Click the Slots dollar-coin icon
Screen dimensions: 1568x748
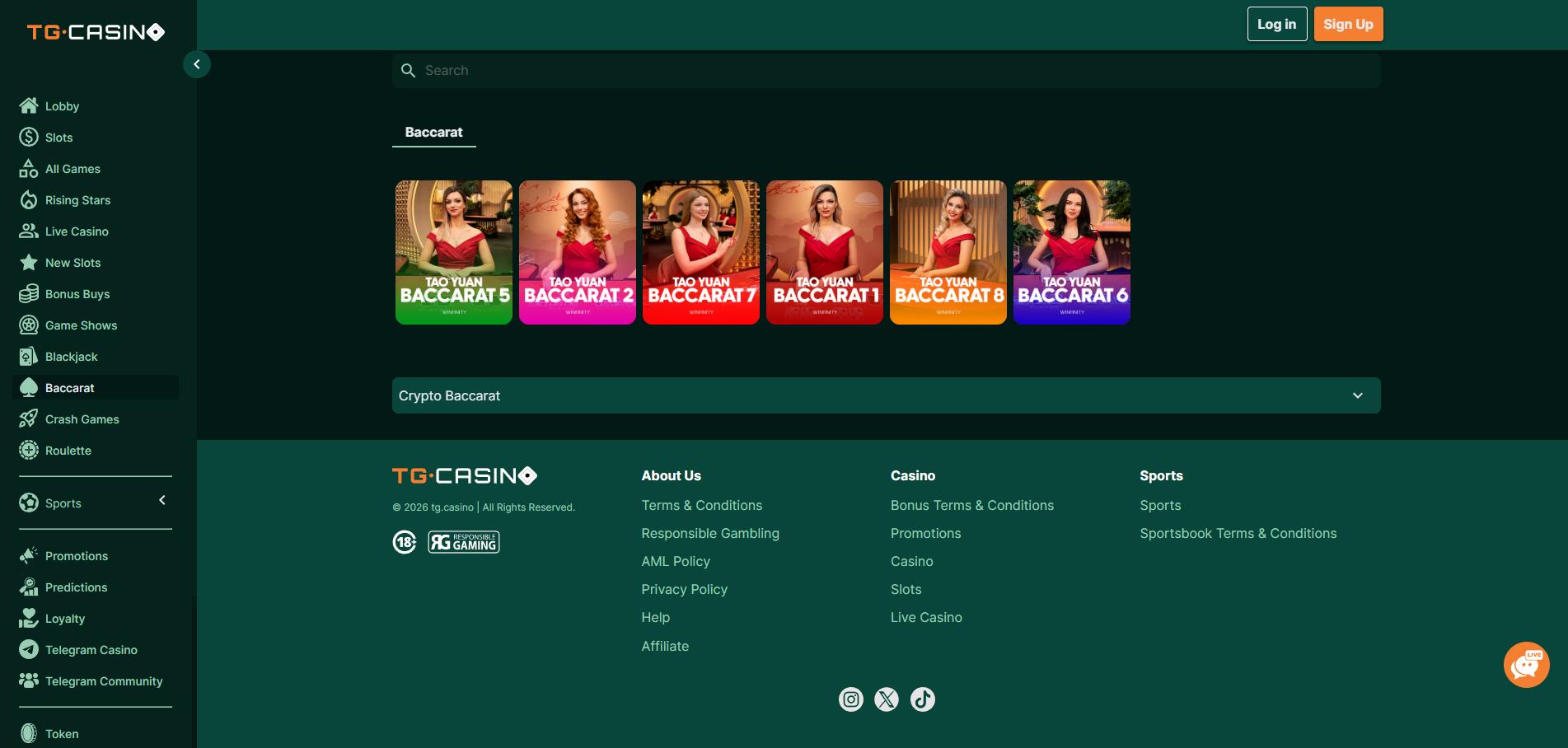pos(29,137)
